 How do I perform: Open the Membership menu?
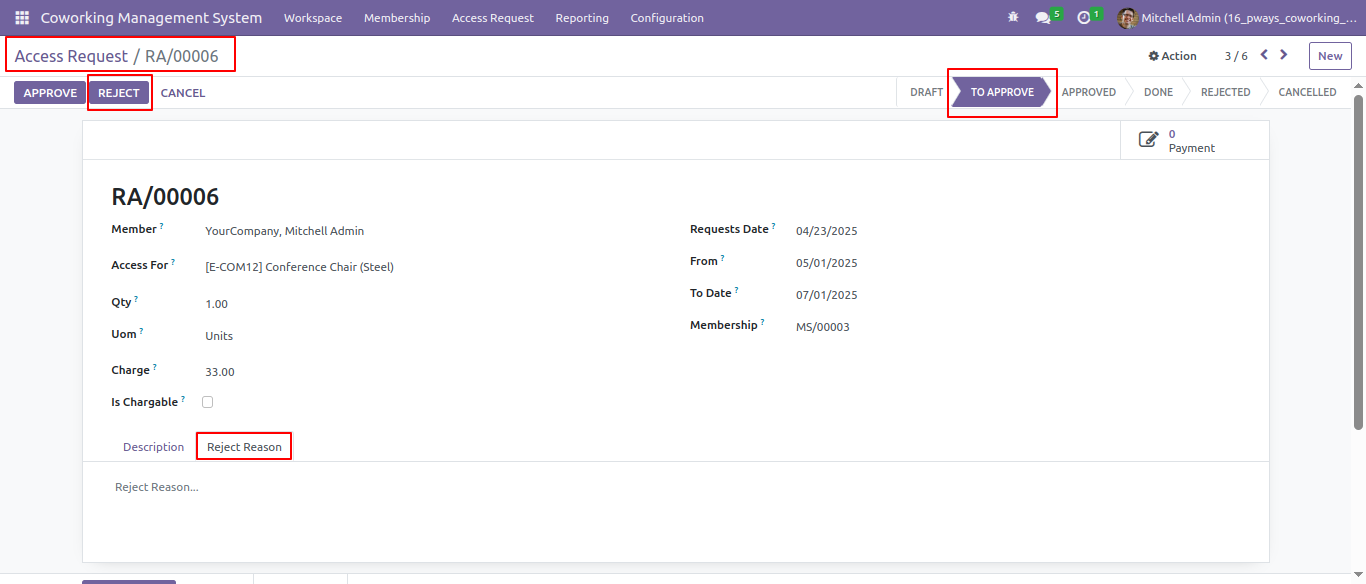pyautogui.click(x=397, y=18)
